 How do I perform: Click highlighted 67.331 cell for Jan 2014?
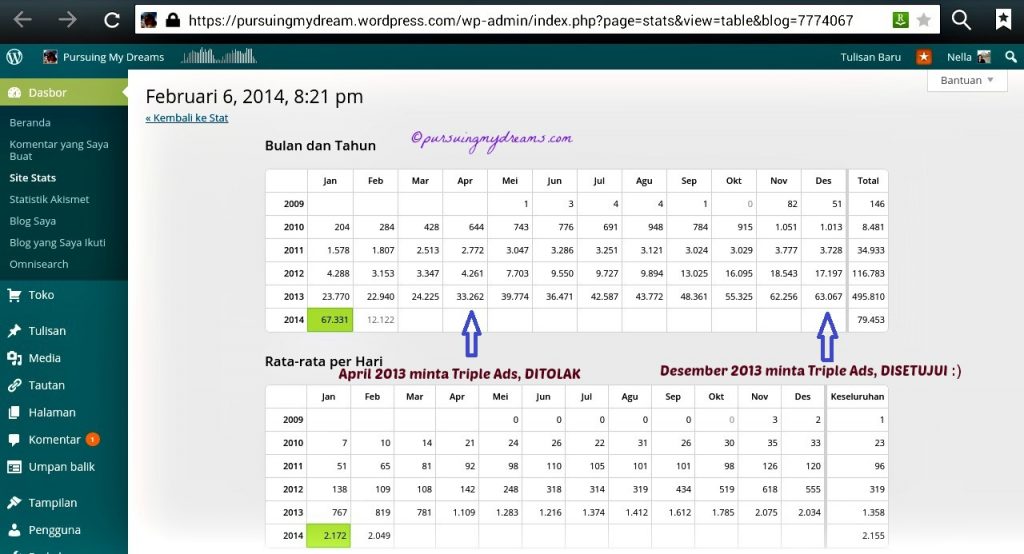[330, 319]
